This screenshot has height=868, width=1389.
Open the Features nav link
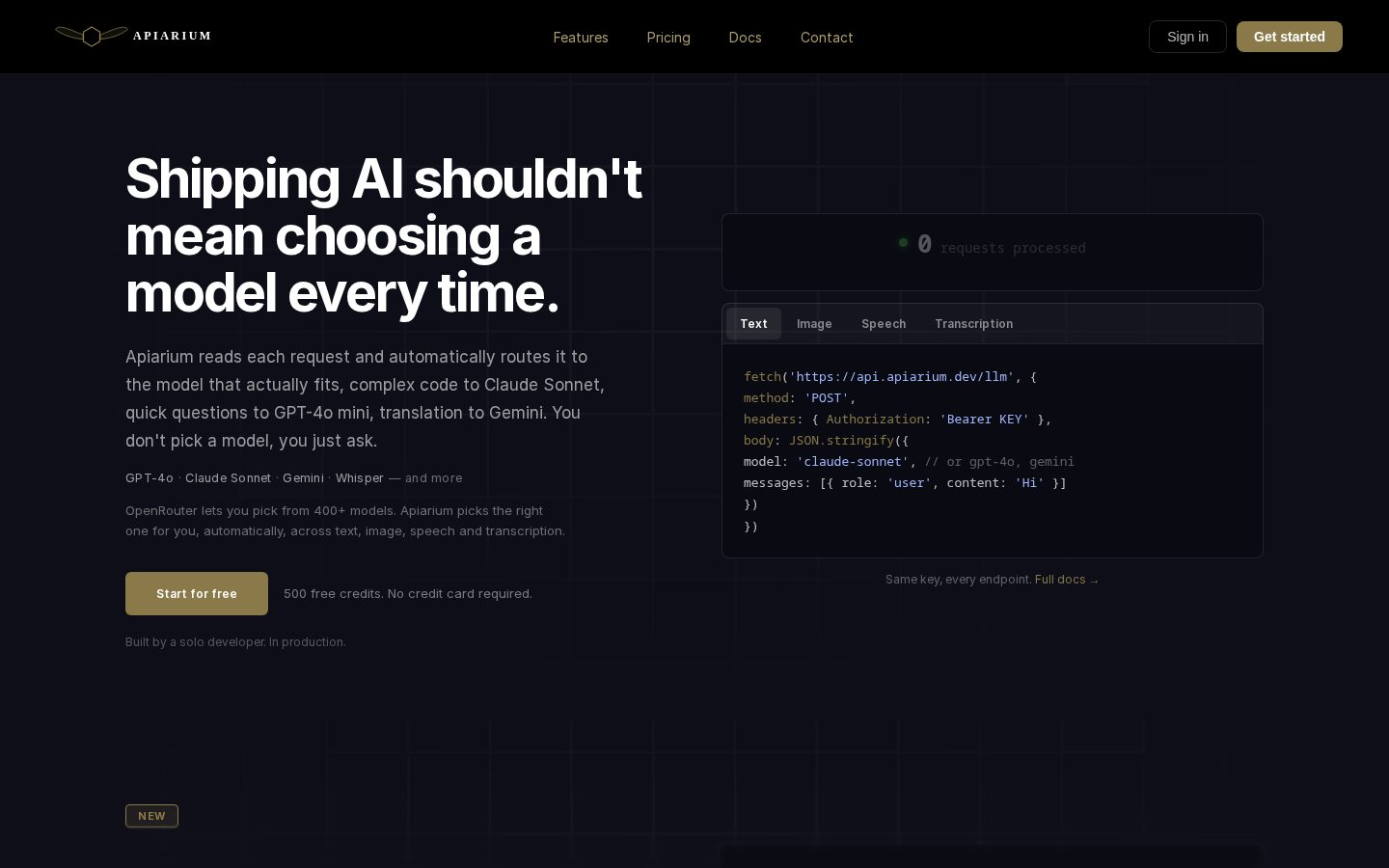pyautogui.click(x=581, y=38)
